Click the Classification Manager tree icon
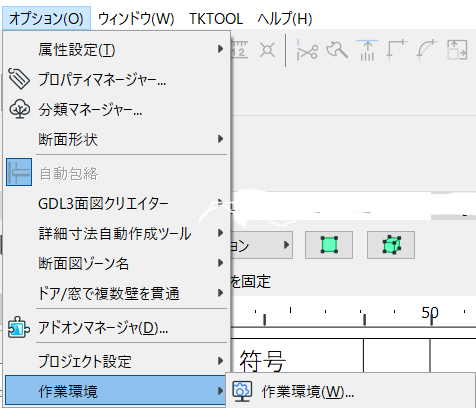Screen dimensions: 476x408 tap(19, 109)
